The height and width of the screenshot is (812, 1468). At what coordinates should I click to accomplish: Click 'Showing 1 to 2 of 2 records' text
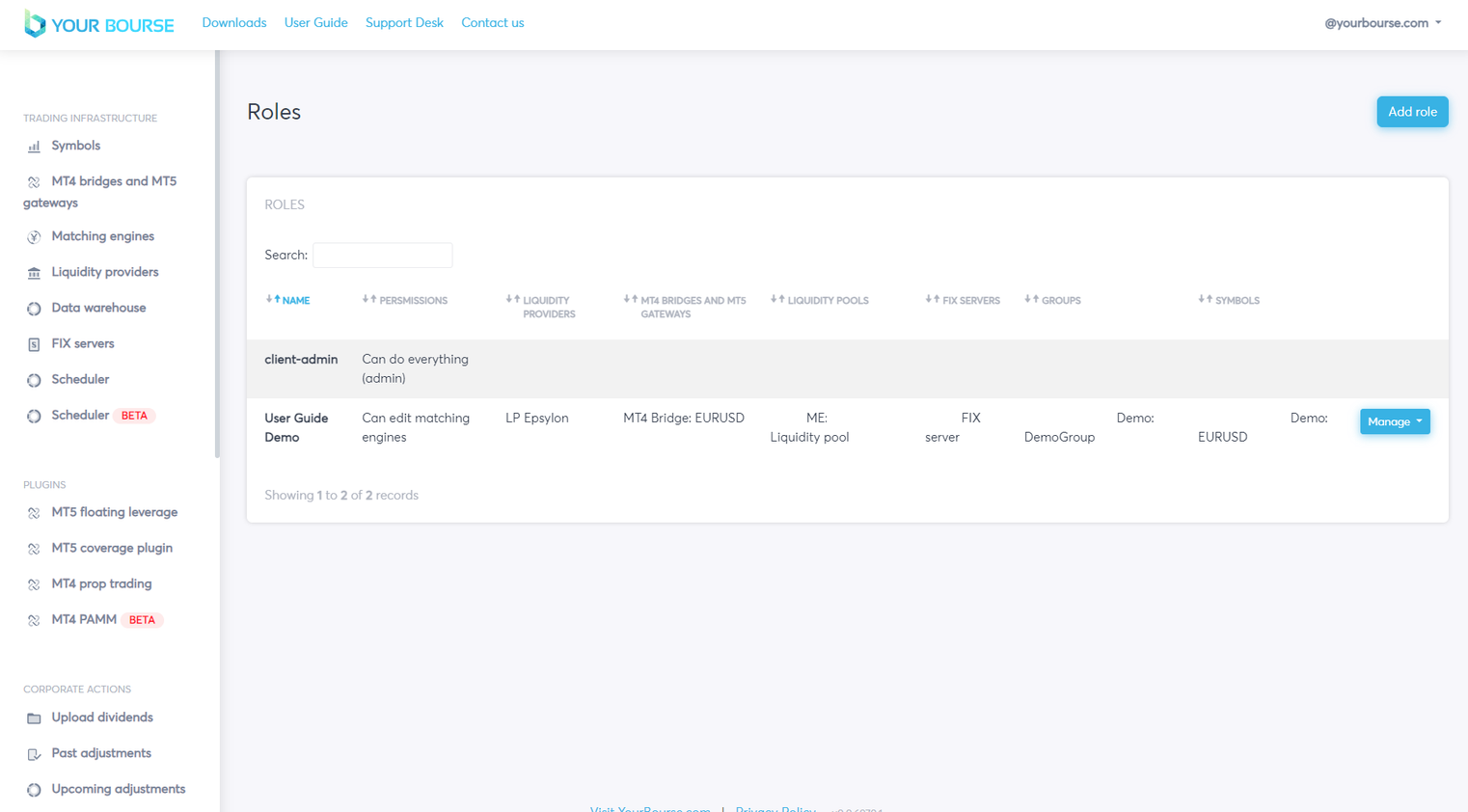pos(341,495)
